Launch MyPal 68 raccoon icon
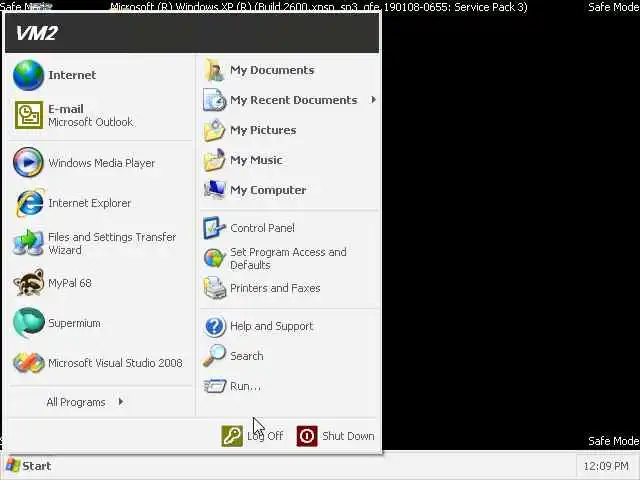This screenshot has width=640, height=480. pyautogui.click(x=29, y=282)
